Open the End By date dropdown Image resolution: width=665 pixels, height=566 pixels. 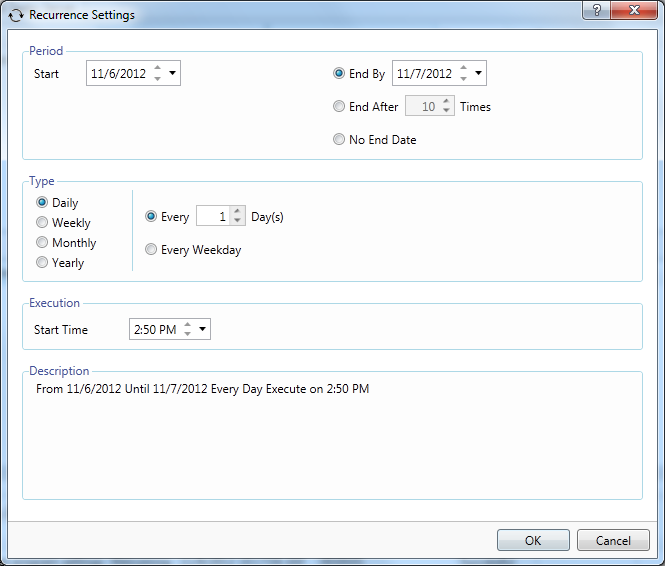478,73
